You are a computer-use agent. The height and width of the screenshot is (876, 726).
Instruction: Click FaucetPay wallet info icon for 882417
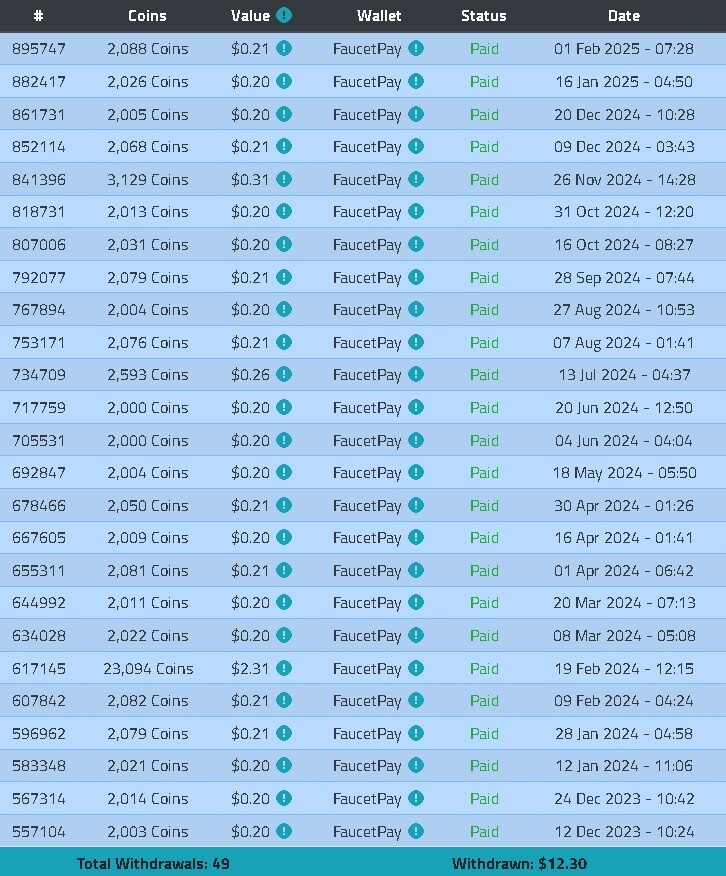415,81
